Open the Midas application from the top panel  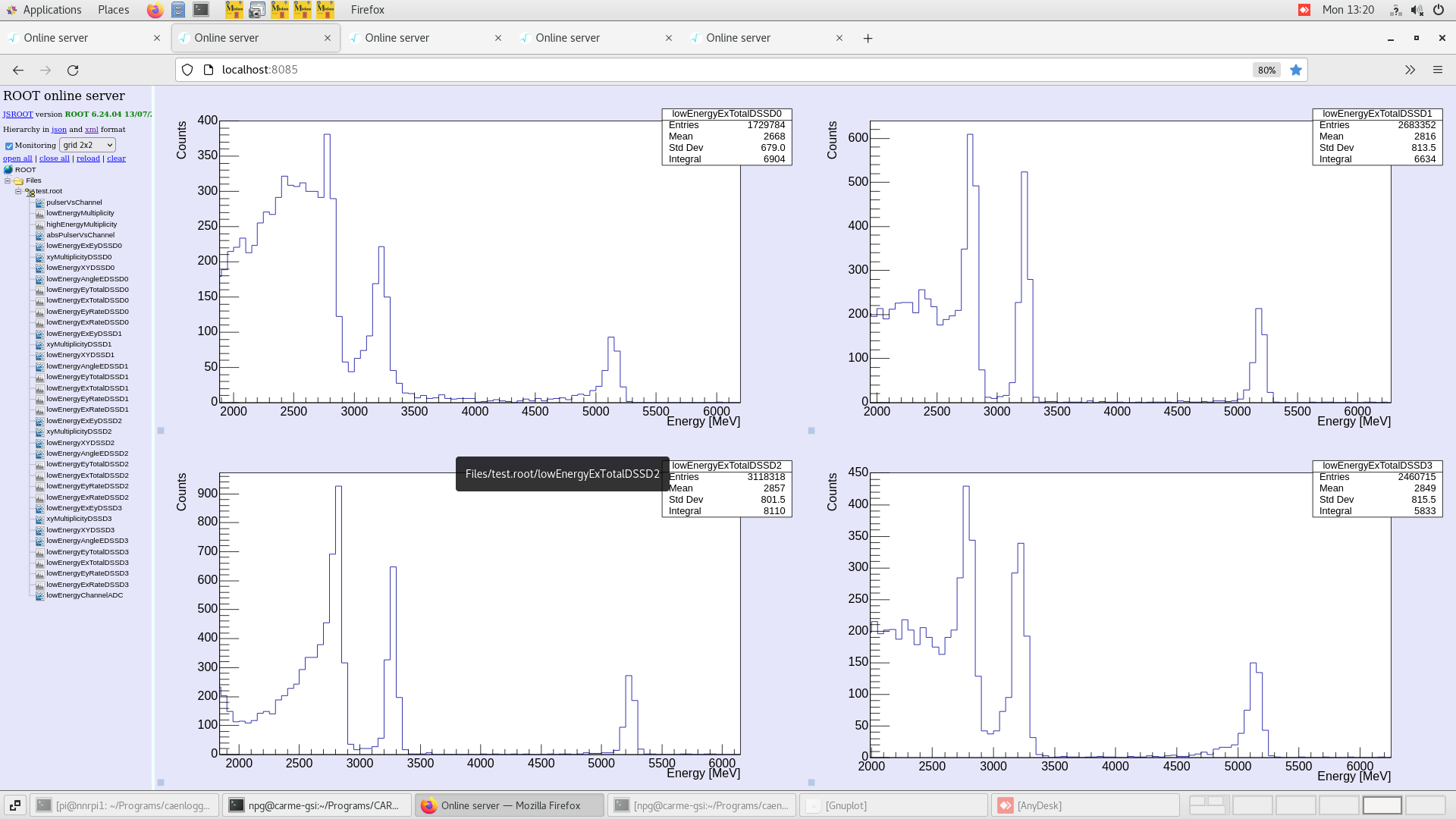click(x=234, y=10)
